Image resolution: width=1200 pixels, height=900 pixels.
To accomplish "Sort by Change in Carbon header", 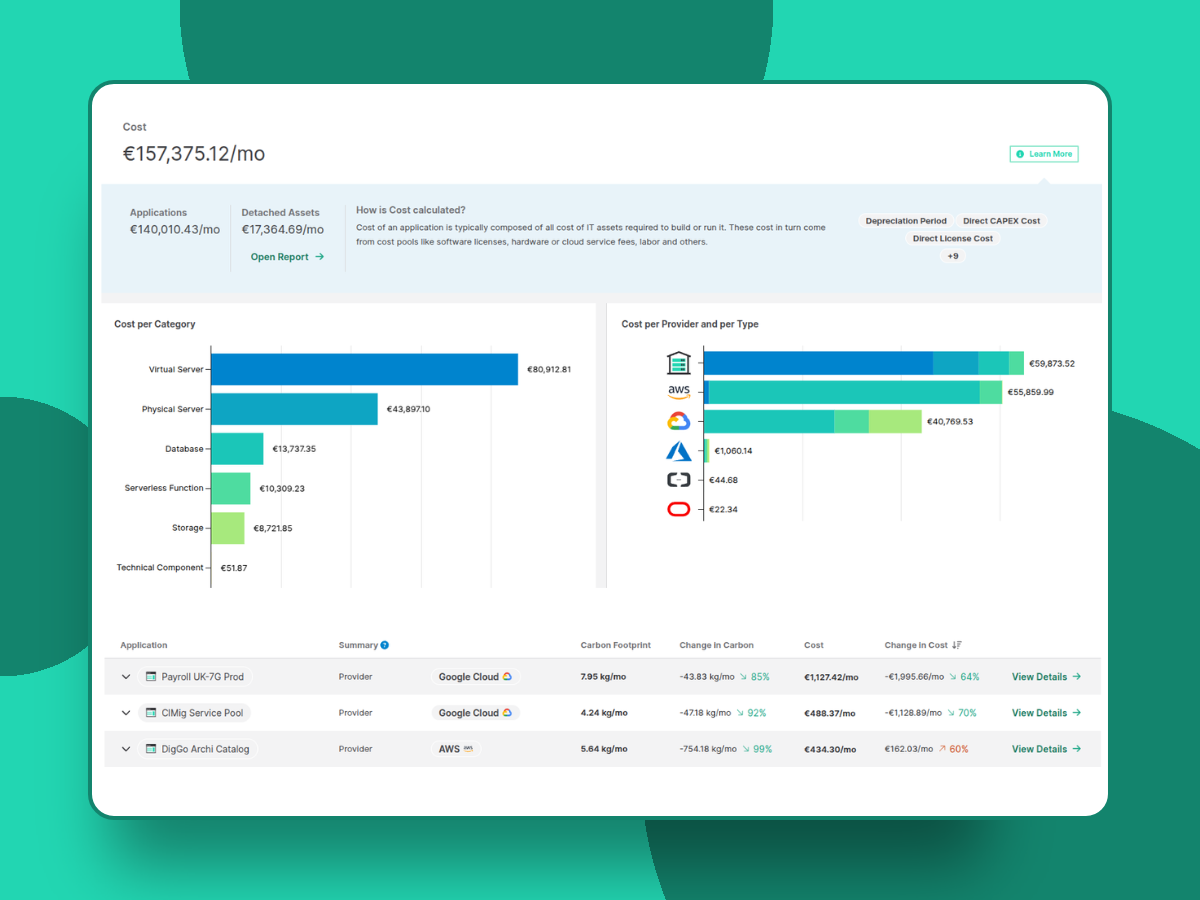I will (717, 645).
